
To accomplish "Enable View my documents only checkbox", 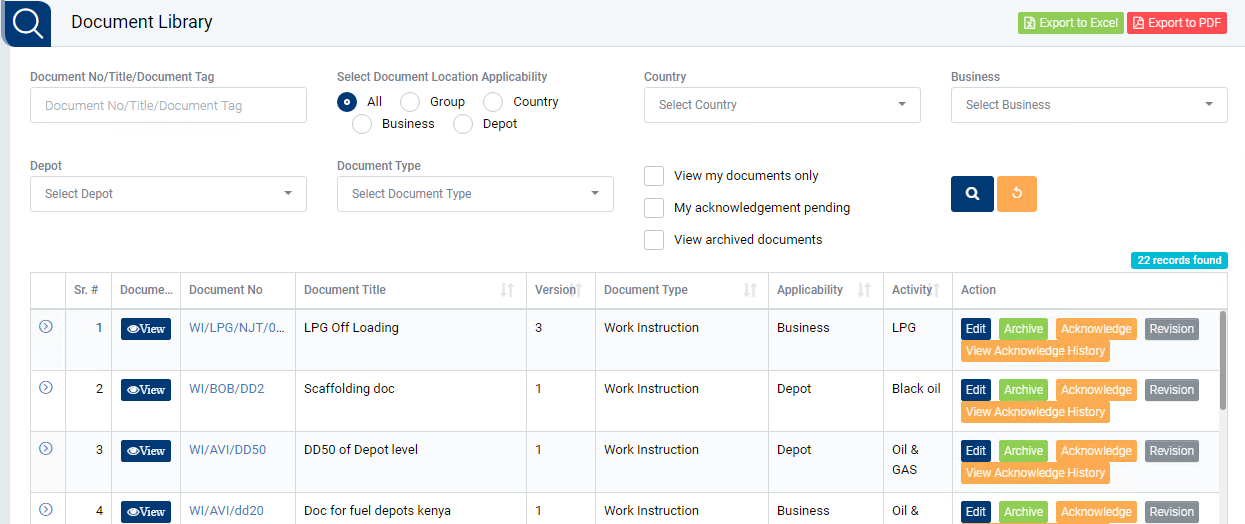I will pos(654,176).
